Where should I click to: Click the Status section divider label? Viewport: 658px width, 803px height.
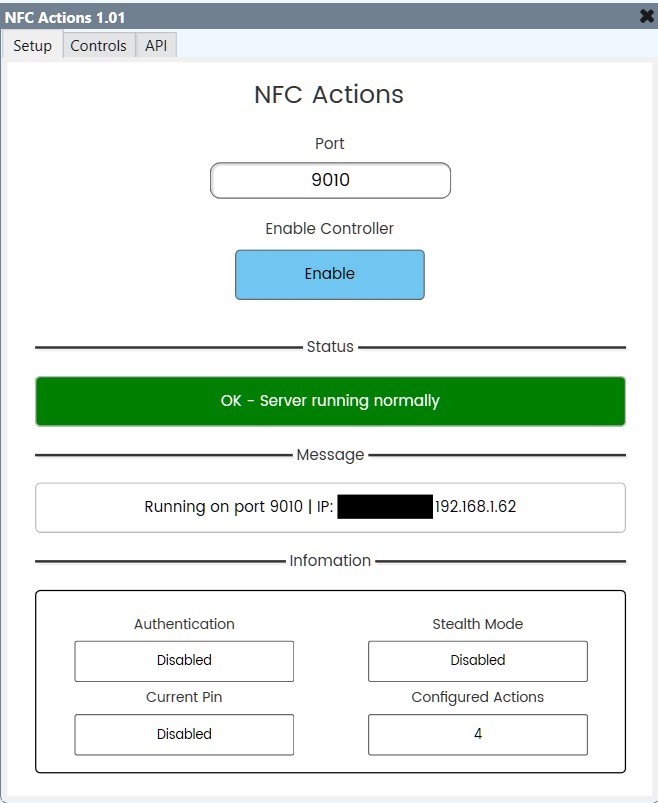330,346
